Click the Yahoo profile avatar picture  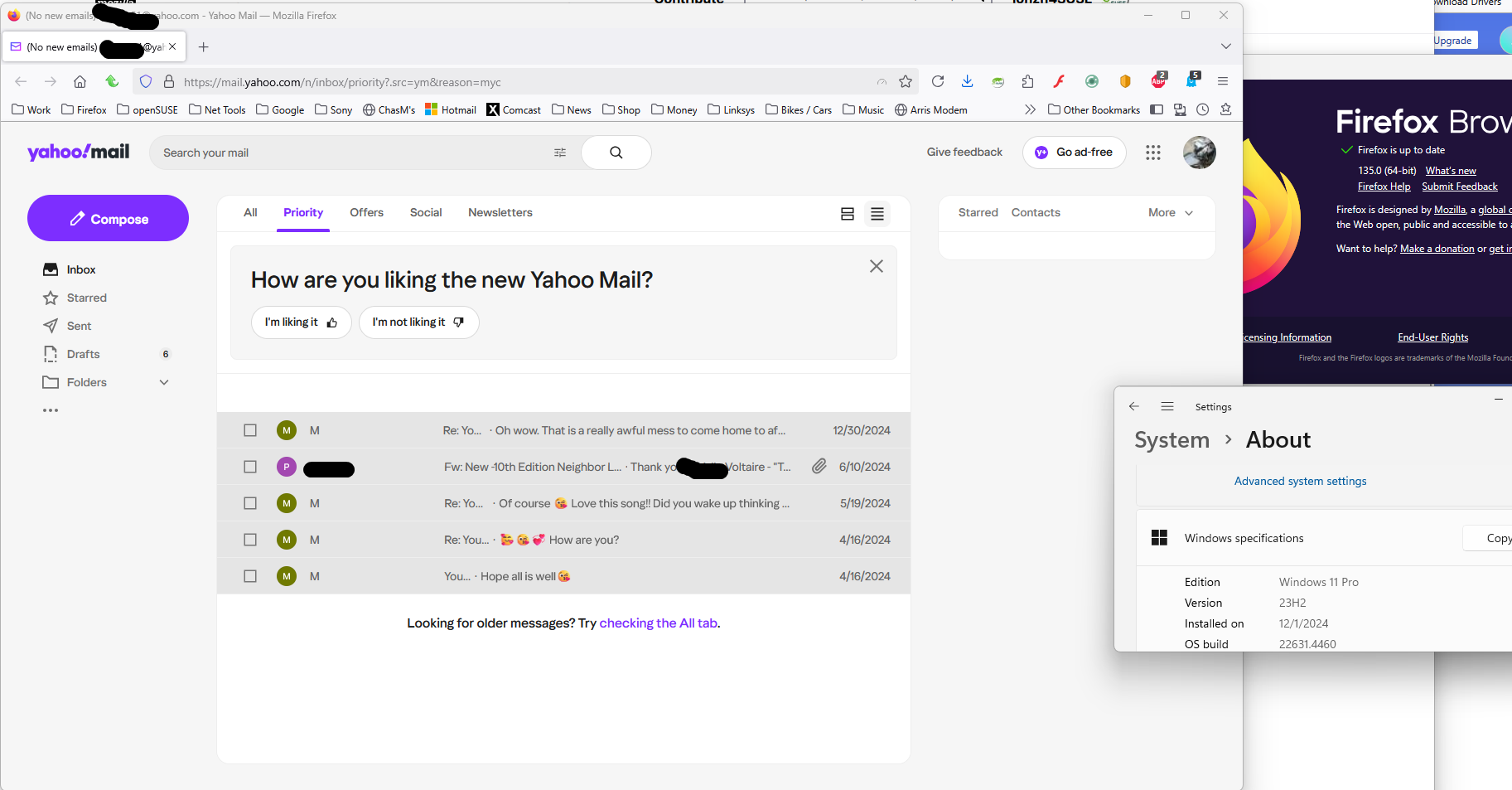(x=1200, y=153)
